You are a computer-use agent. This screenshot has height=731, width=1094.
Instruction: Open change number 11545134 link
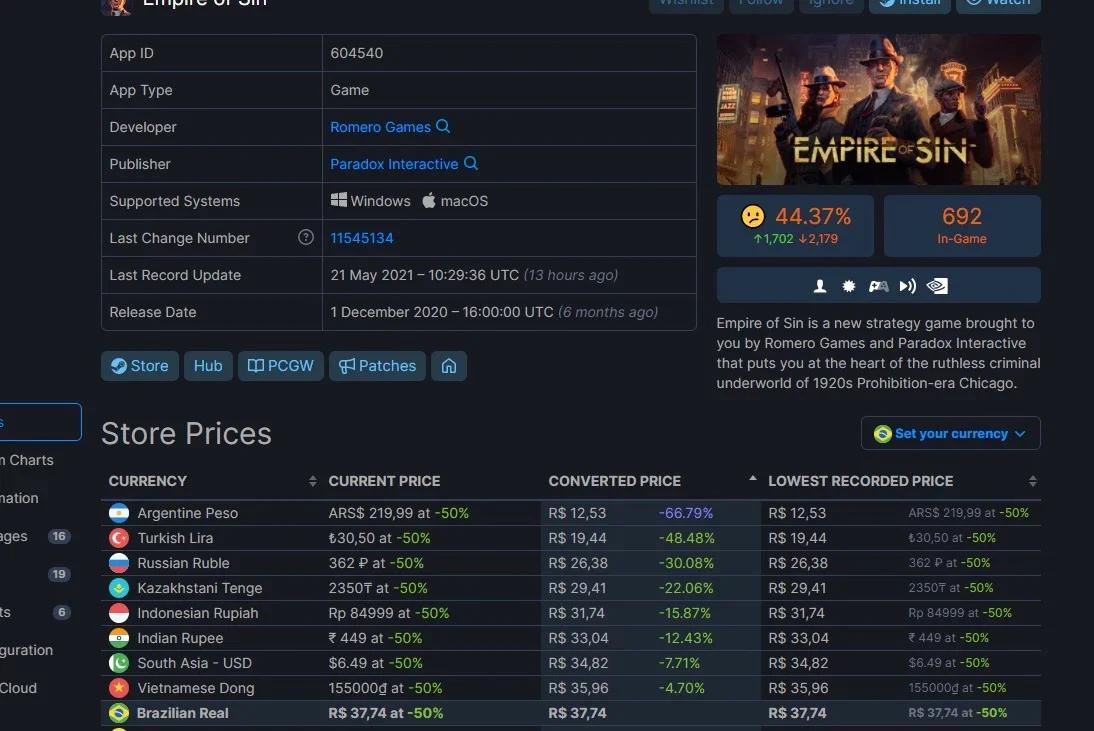point(361,238)
